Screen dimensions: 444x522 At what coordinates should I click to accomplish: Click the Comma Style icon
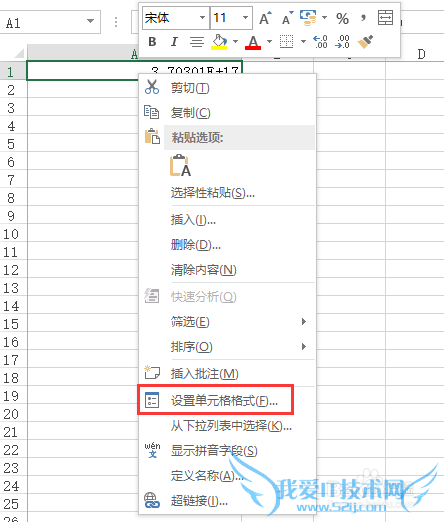[x=363, y=17]
